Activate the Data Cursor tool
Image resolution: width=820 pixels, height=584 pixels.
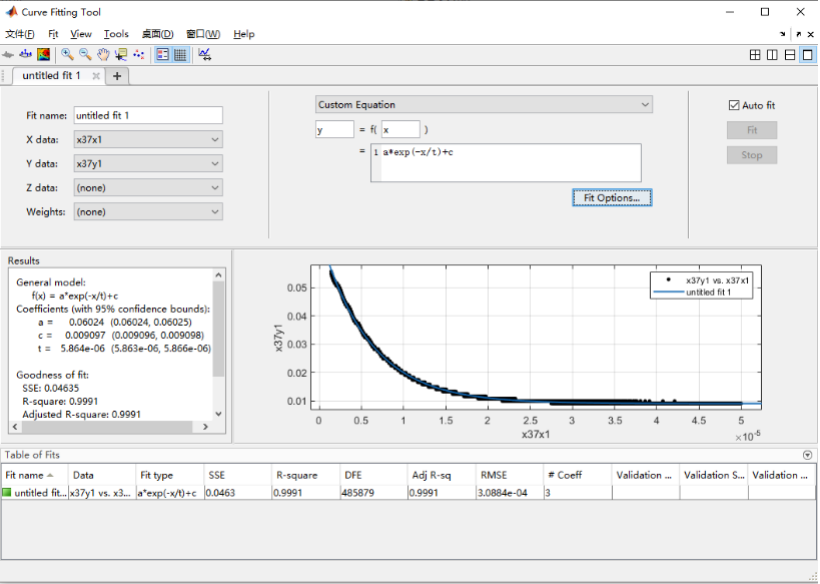click(121, 55)
